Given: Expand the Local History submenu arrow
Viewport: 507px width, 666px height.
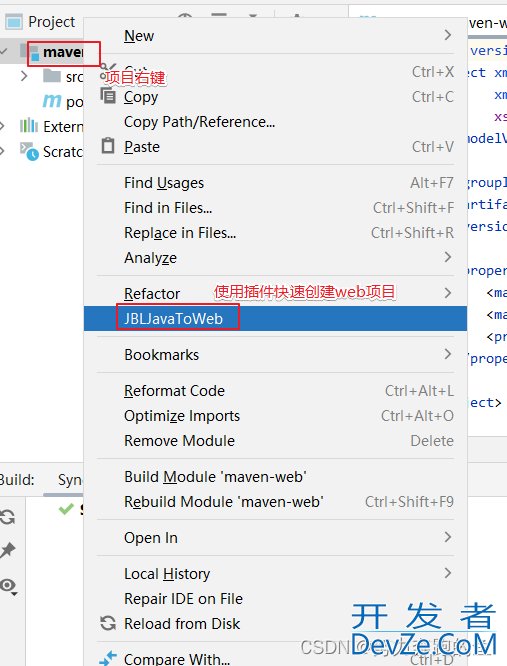Looking at the screenshot, I should point(448,573).
